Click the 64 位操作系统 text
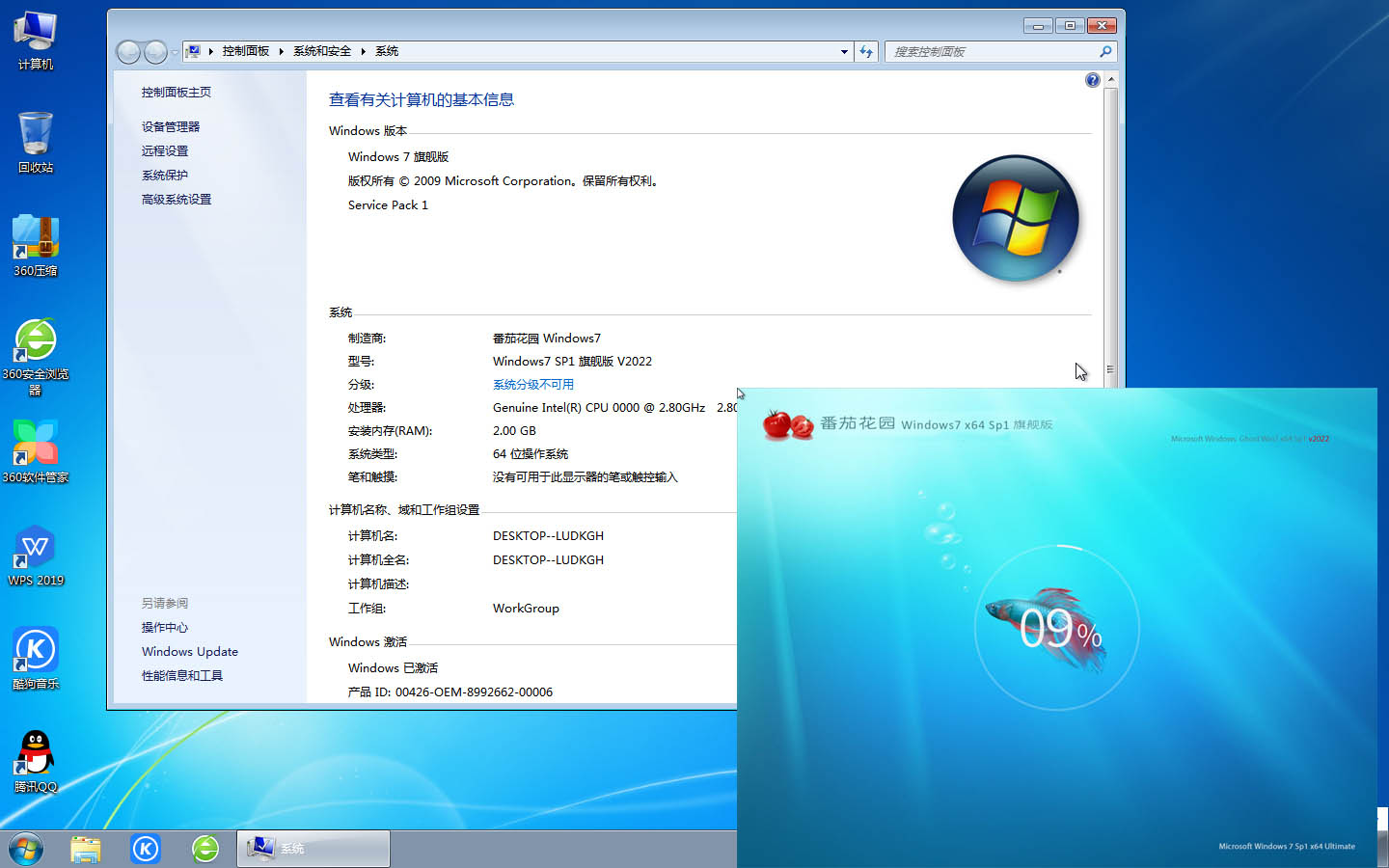Viewport: 1389px width, 868px height. [x=531, y=453]
